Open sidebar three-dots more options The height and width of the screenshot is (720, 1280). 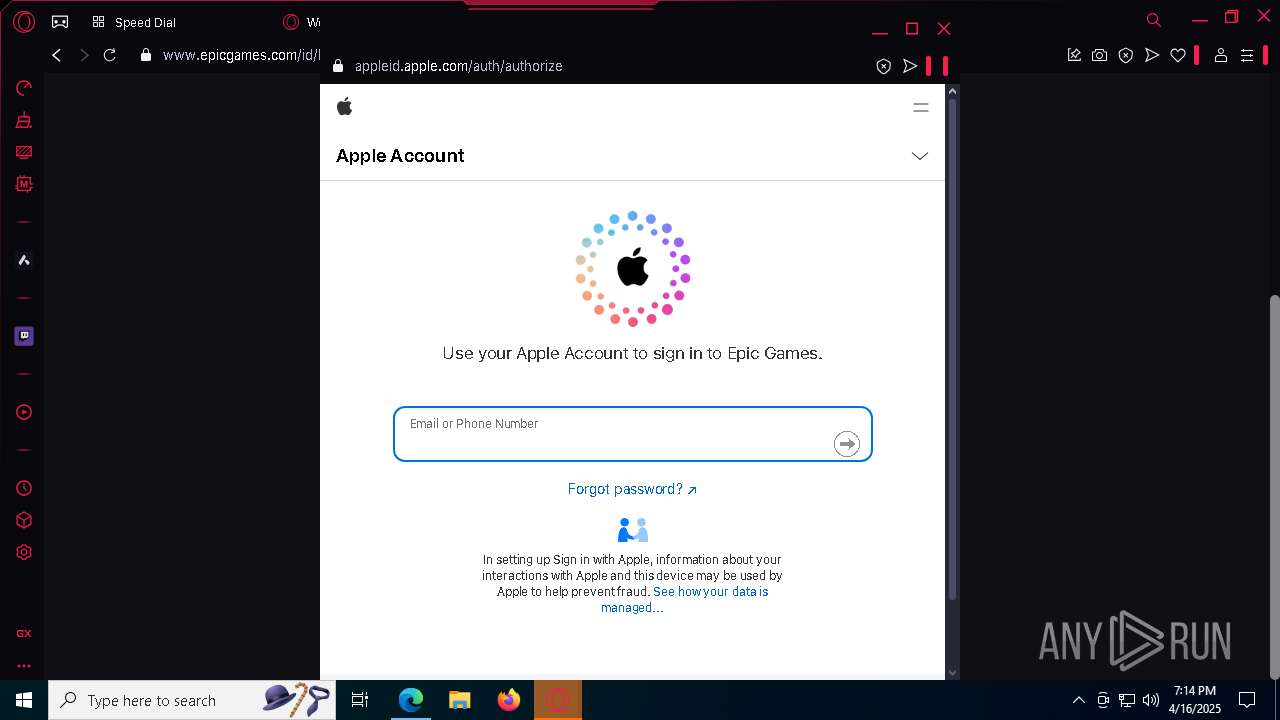tap(24, 666)
